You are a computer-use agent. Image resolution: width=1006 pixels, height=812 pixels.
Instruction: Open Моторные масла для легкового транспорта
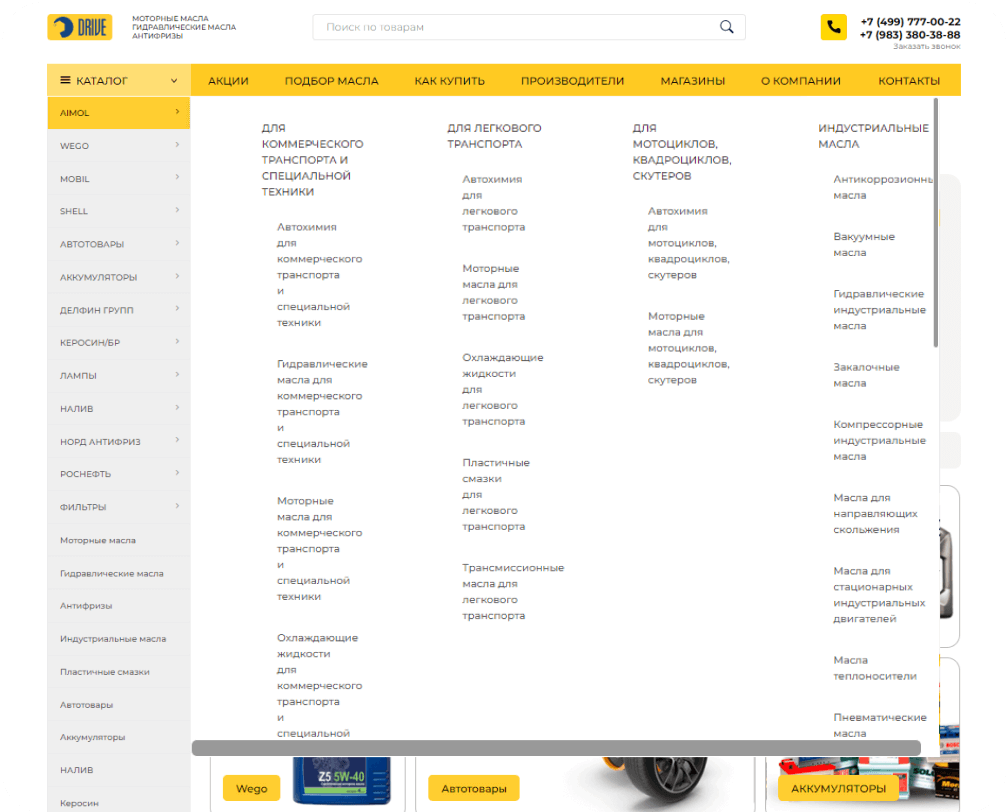click(x=493, y=292)
